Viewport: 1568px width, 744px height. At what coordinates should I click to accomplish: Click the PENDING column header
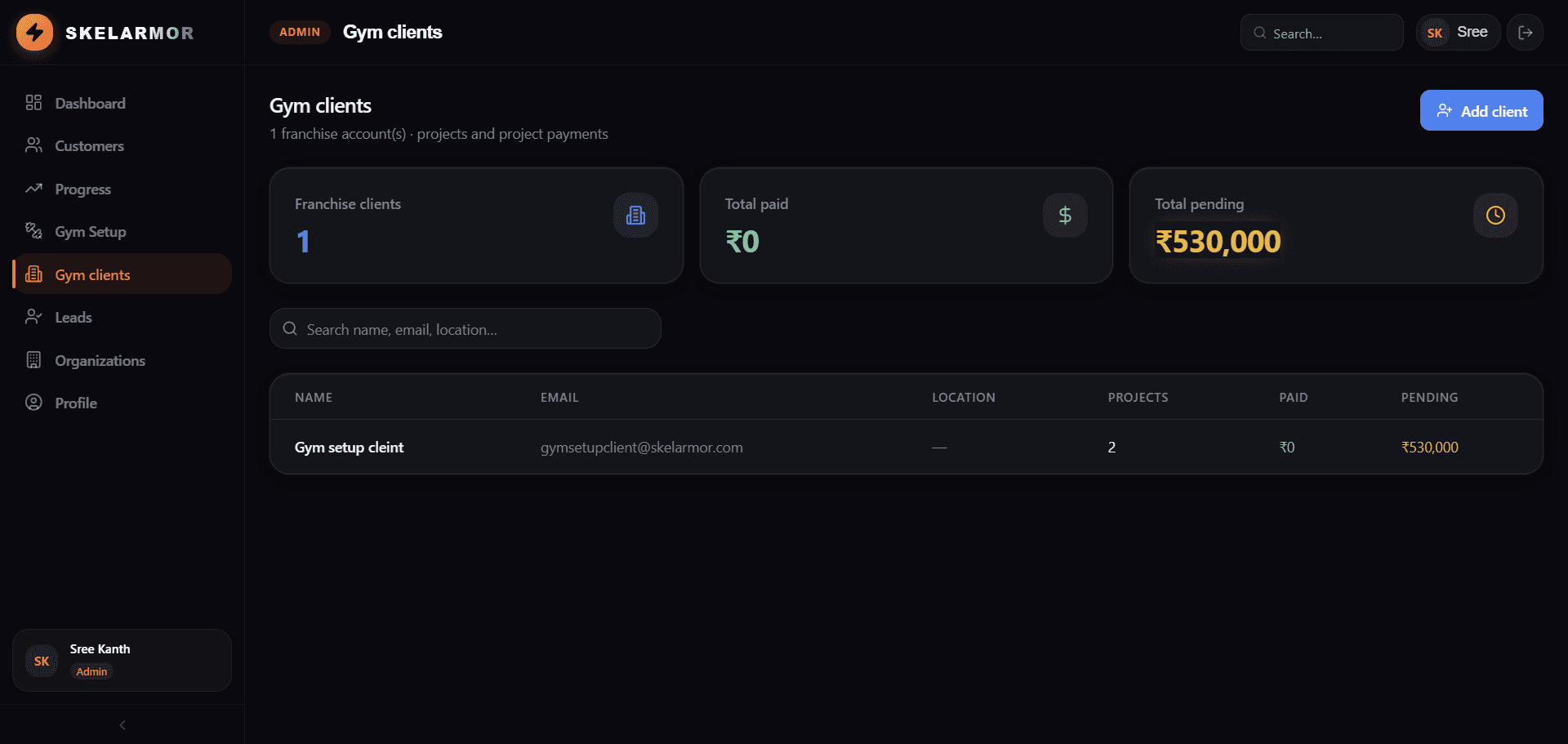[1430, 397]
